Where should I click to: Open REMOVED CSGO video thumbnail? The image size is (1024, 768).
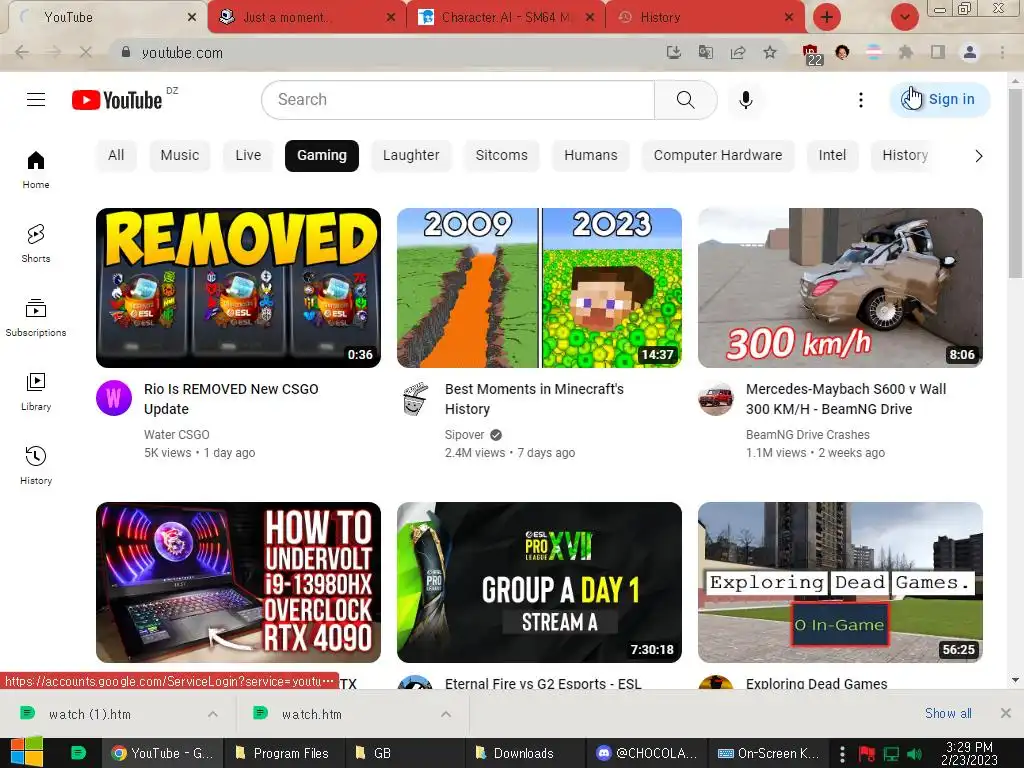pos(238,288)
